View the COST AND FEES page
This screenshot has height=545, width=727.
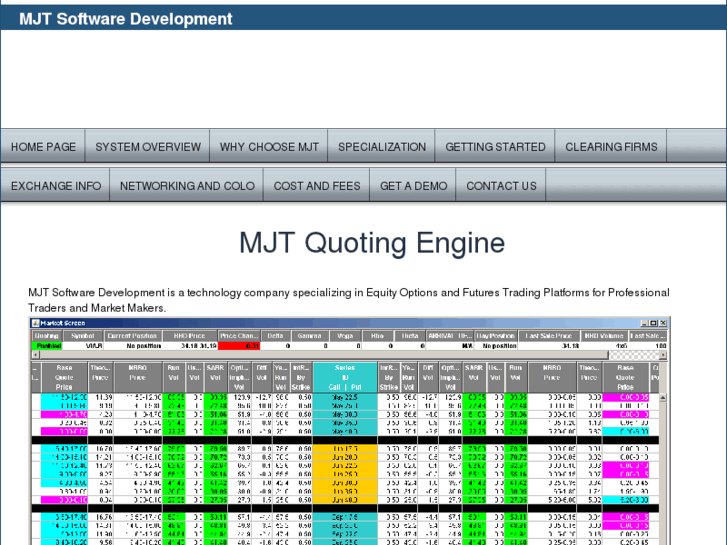click(317, 185)
